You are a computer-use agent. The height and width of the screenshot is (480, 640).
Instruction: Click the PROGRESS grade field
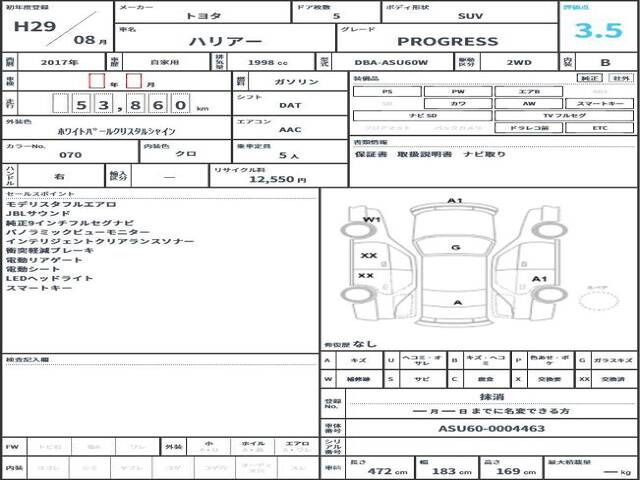tap(447, 42)
